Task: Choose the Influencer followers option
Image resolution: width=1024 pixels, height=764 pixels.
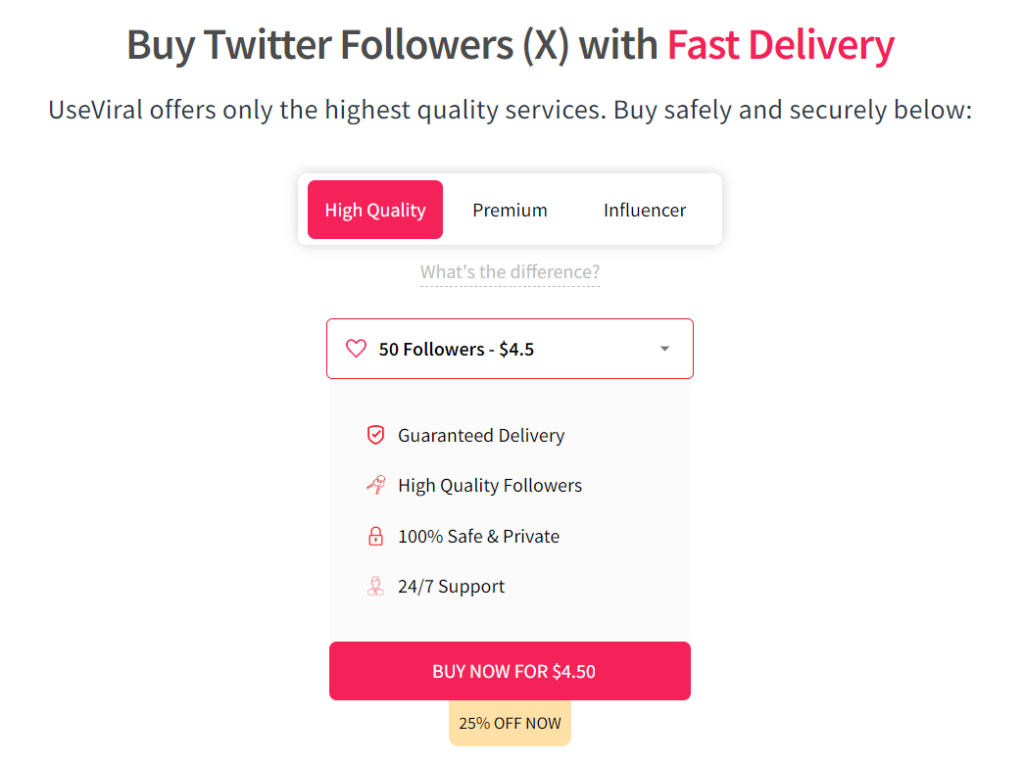Action: pyautogui.click(x=644, y=210)
